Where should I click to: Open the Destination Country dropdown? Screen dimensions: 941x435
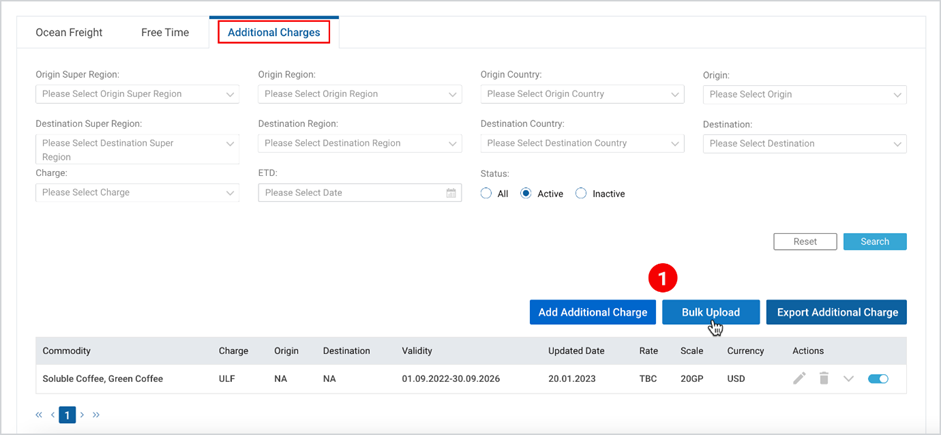582,143
